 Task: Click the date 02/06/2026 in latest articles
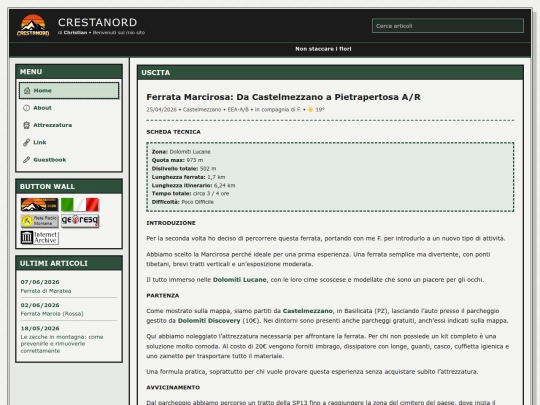40,305
